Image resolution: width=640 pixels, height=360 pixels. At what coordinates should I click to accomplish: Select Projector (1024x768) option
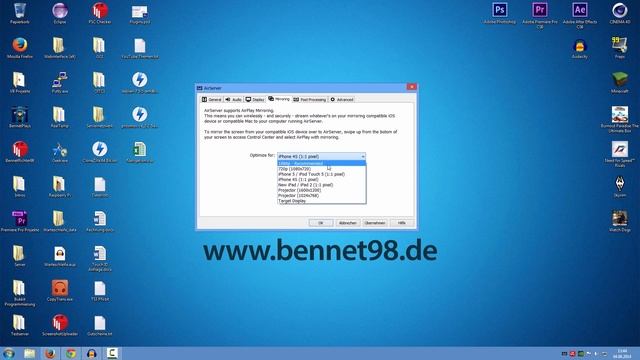click(x=322, y=196)
